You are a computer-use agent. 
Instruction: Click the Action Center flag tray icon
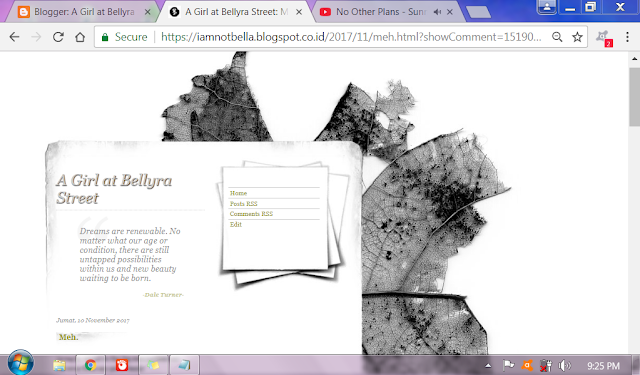[508, 365]
